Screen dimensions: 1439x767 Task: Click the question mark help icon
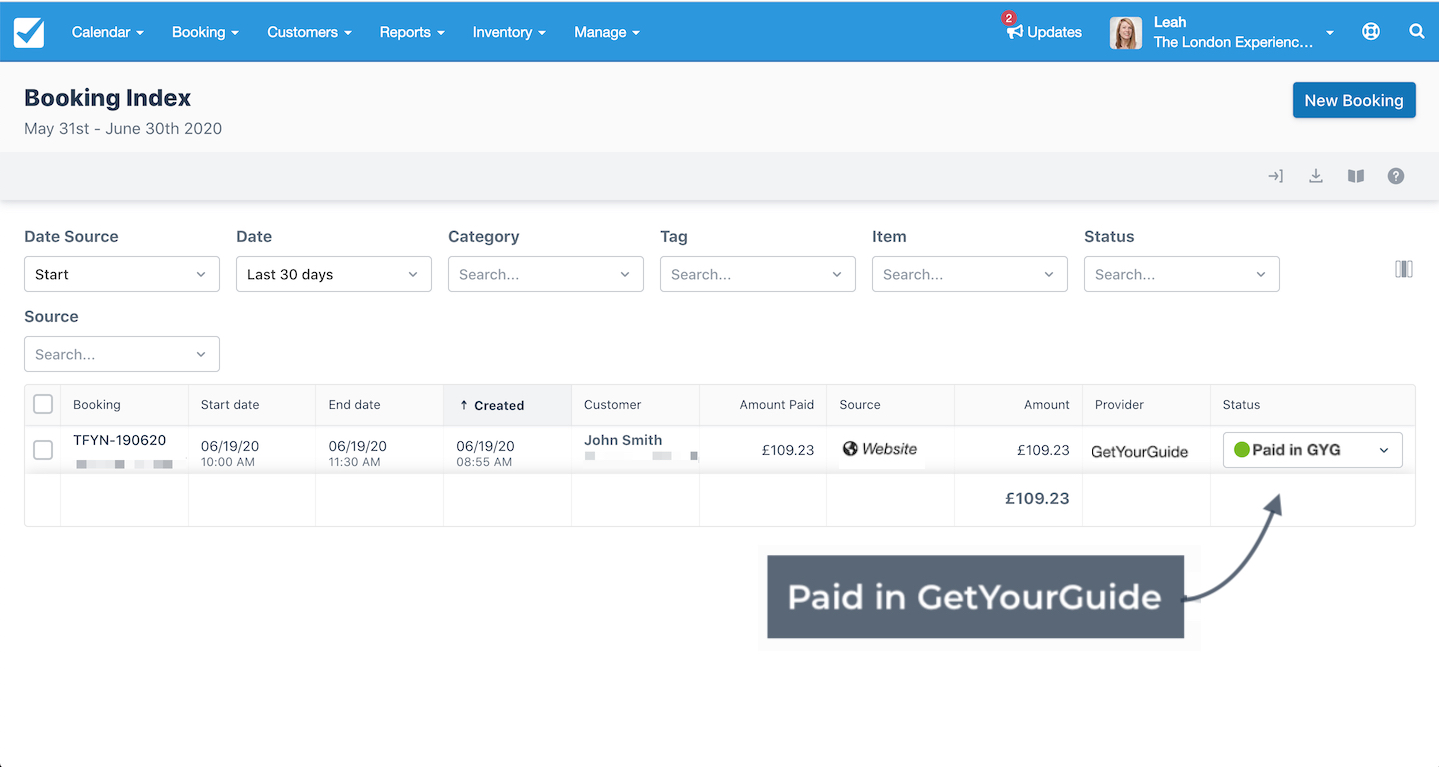click(x=1396, y=176)
